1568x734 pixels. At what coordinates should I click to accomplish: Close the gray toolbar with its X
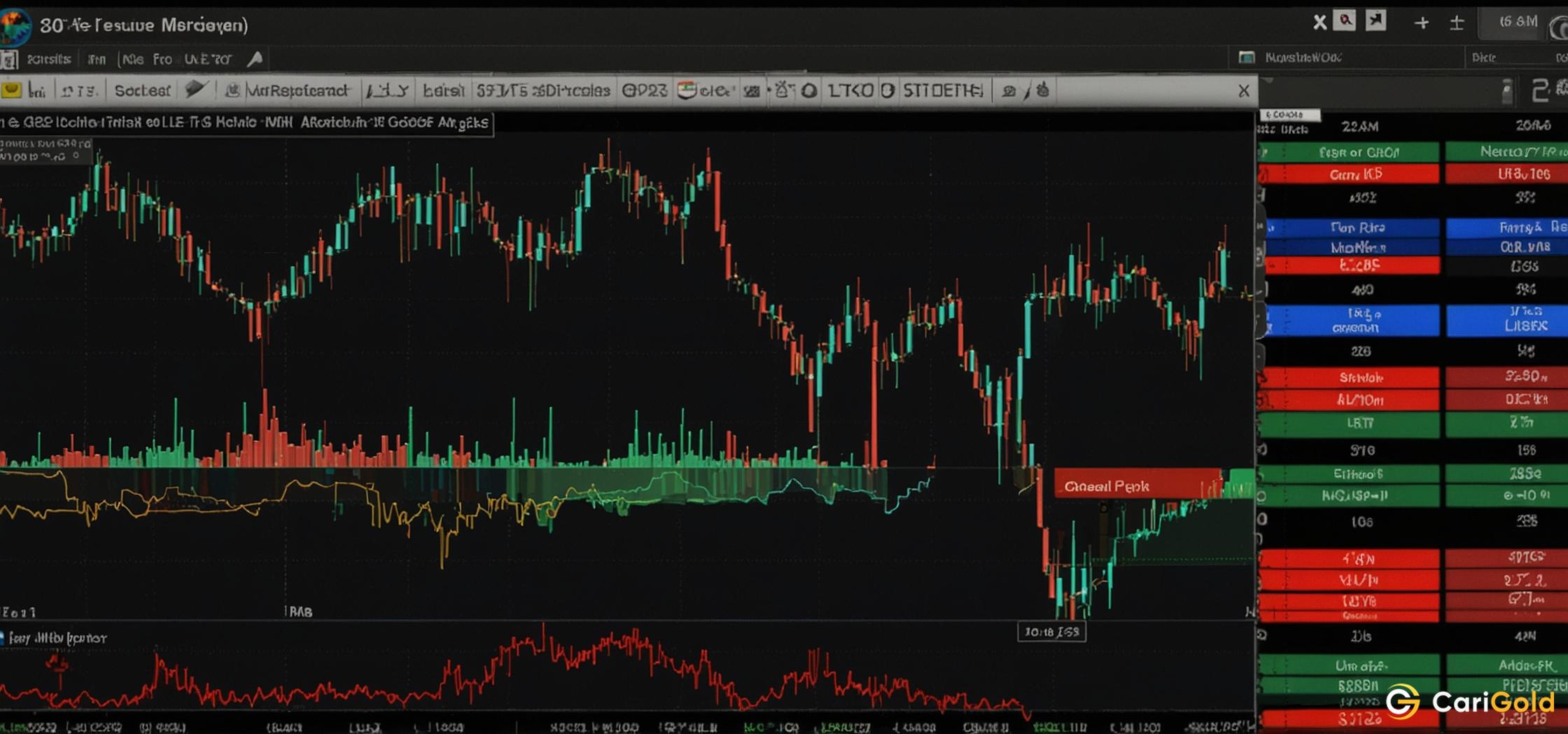pos(1243,91)
